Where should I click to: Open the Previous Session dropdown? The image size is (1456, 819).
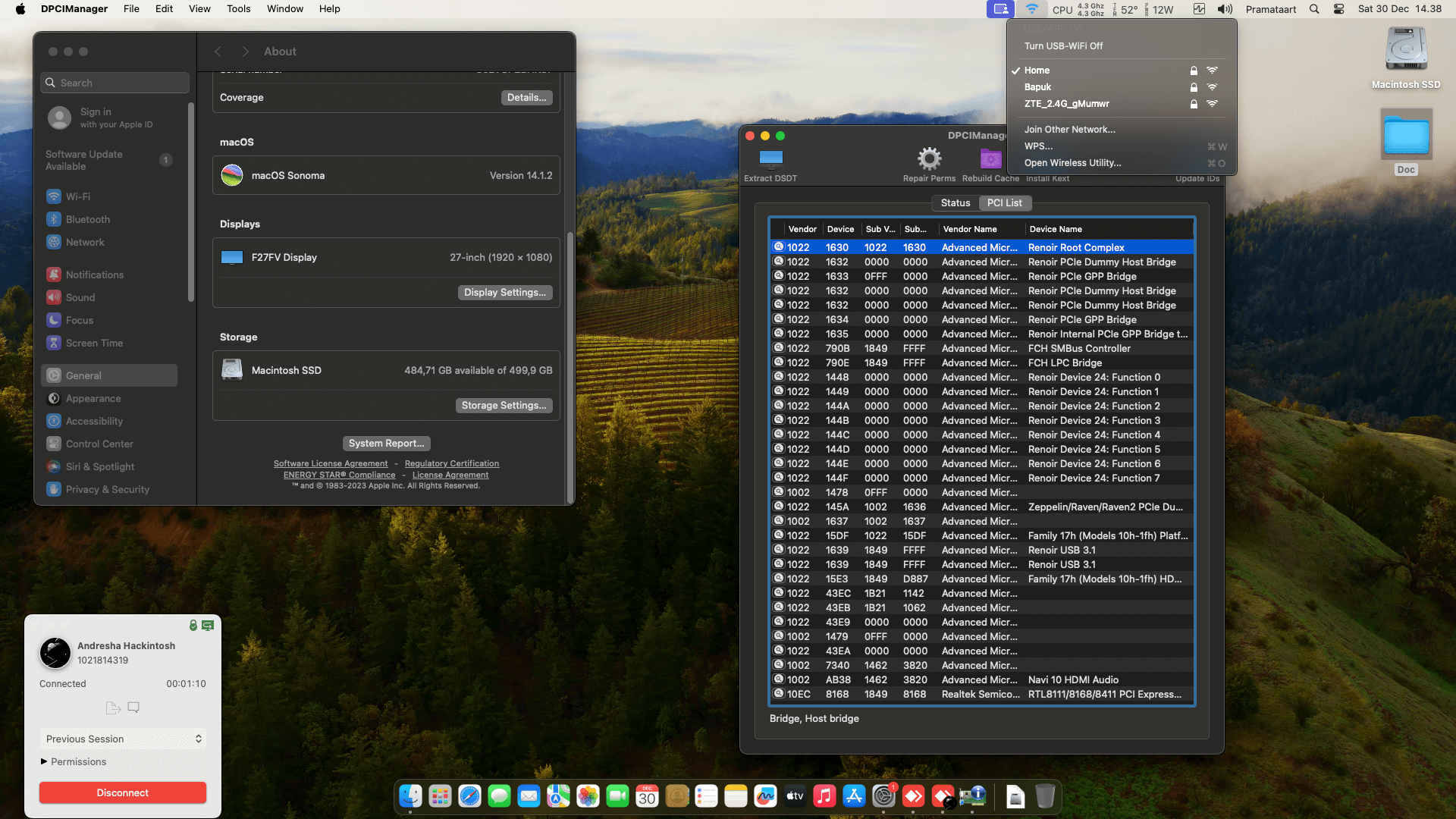[123, 739]
